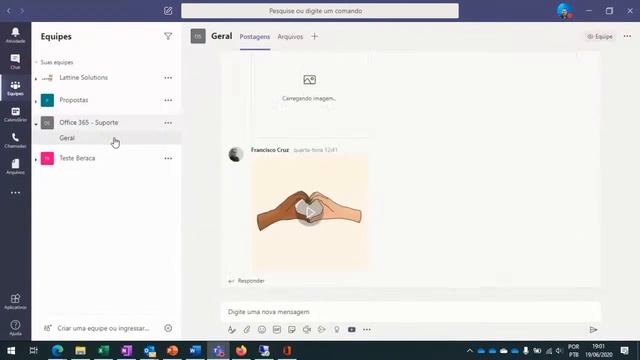The height and width of the screenshot is (360, 640).
Task: Click the Equipe button at top right
Action: click(x=600, y=36)
